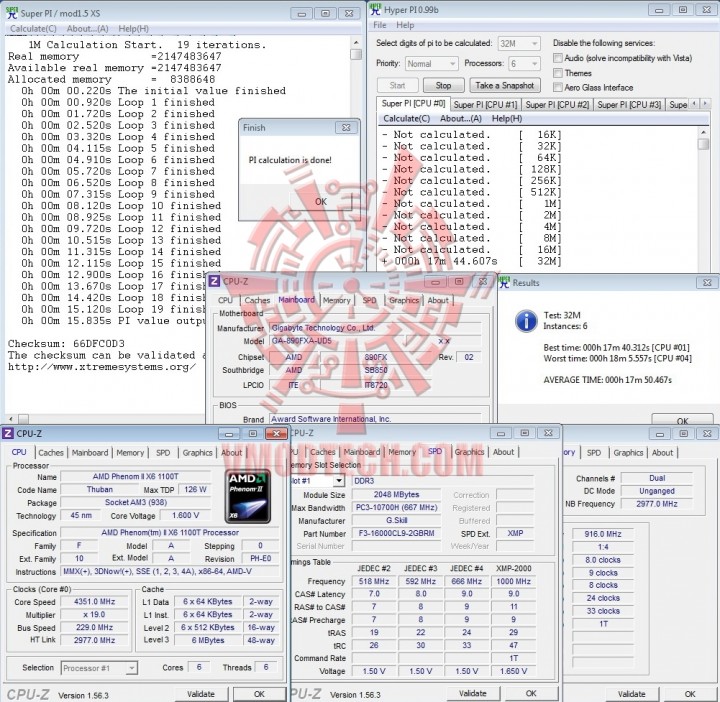Click Checksum: 66DFC0D3 line
Image resolution: width=720 pixels, height=702 pixels.
click(66, 343)
